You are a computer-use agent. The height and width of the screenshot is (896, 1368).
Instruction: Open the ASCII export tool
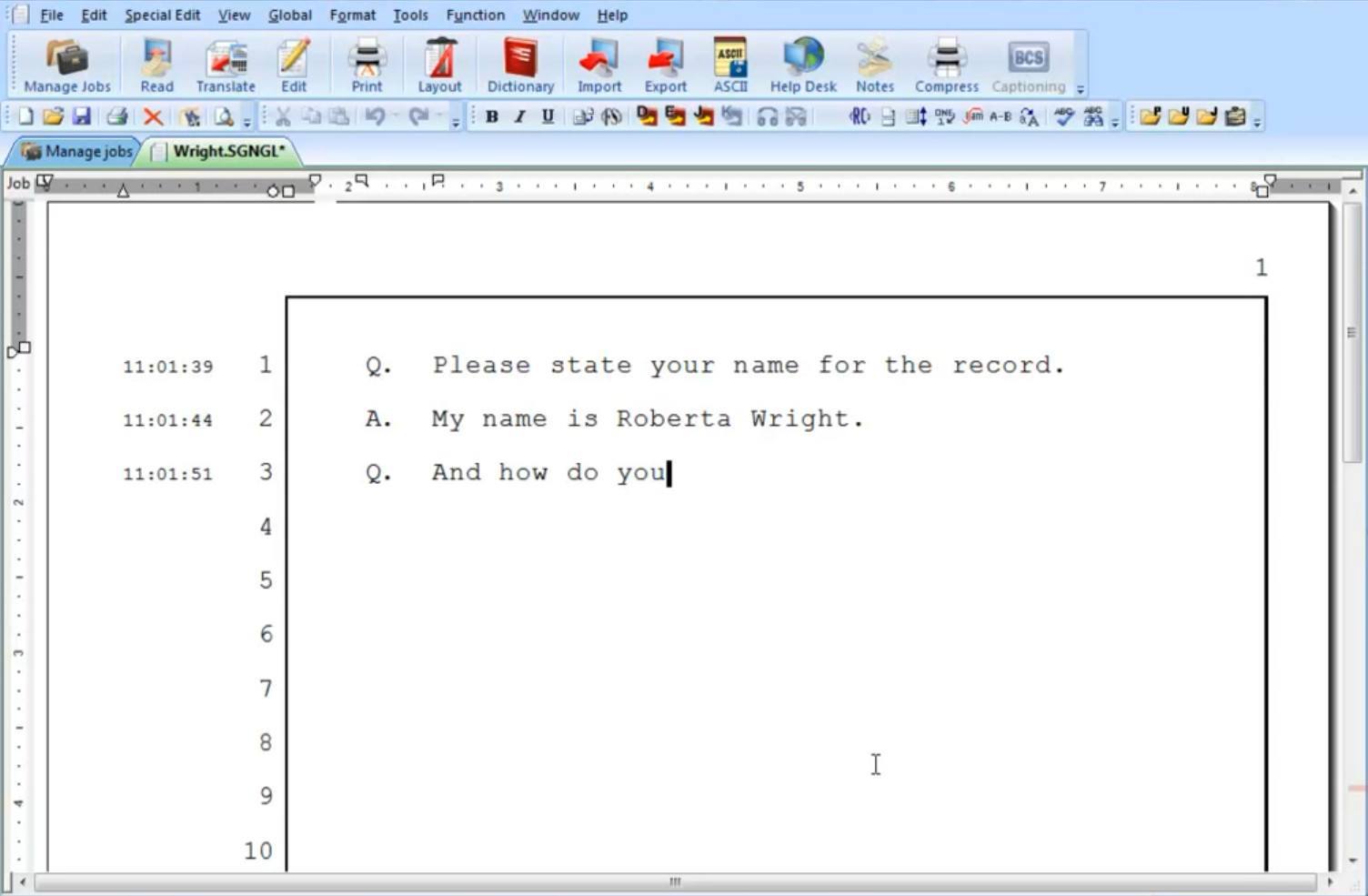(x=730, y=64)
